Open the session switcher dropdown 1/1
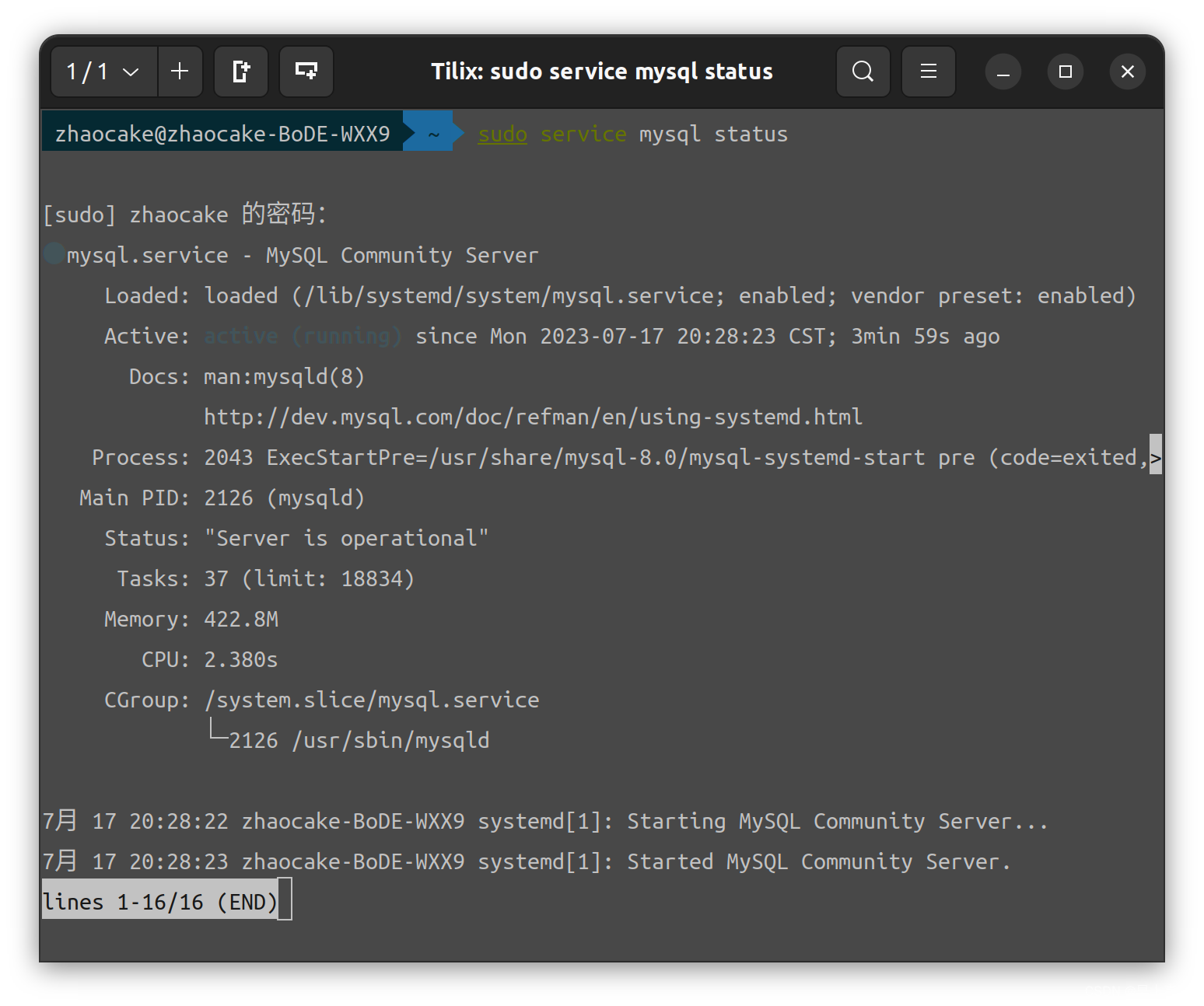 [104, 72]
